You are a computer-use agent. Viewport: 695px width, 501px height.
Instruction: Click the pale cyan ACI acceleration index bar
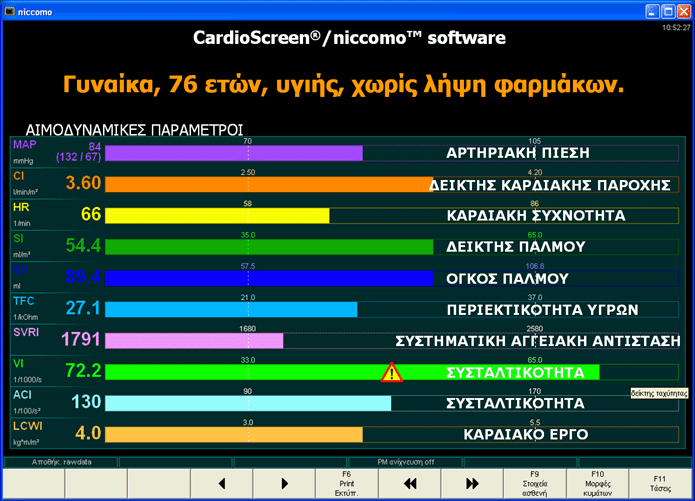pyautogui.click(x=248, y=403)
